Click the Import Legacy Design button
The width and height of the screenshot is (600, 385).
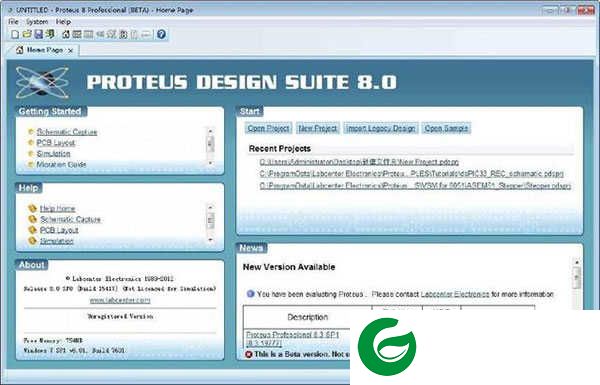point(381,128)
